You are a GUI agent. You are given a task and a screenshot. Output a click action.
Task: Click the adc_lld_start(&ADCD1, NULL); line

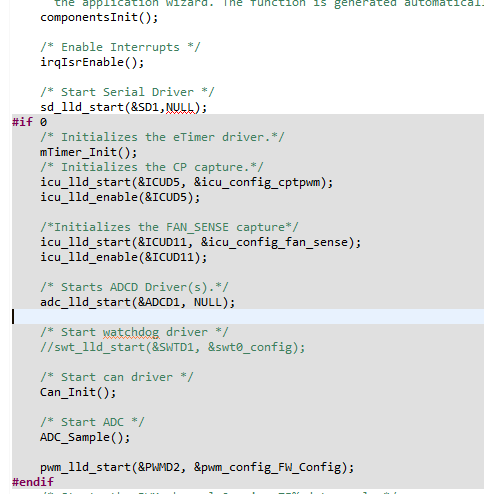point(138,302)
